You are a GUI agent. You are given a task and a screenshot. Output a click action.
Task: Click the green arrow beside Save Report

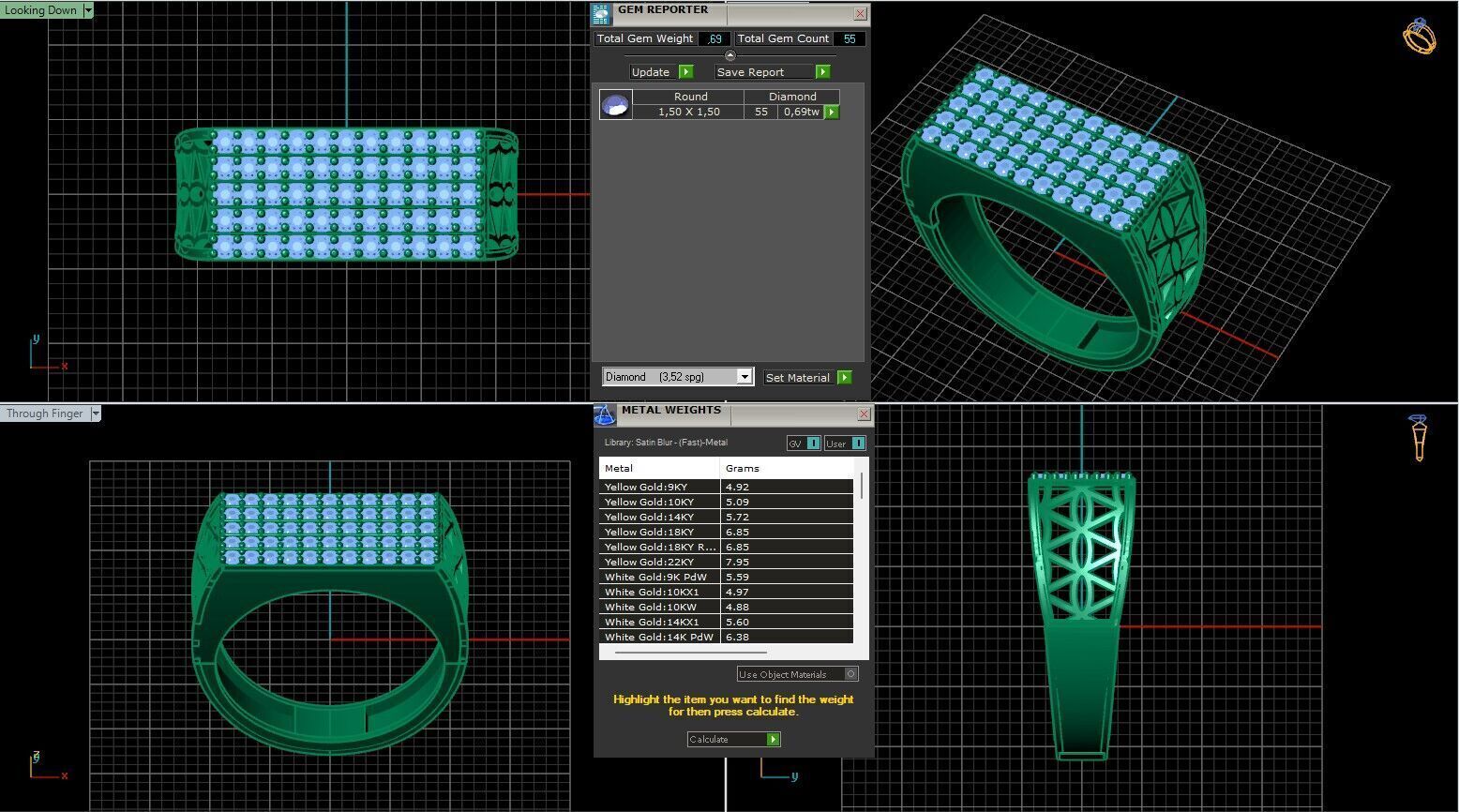822,72
